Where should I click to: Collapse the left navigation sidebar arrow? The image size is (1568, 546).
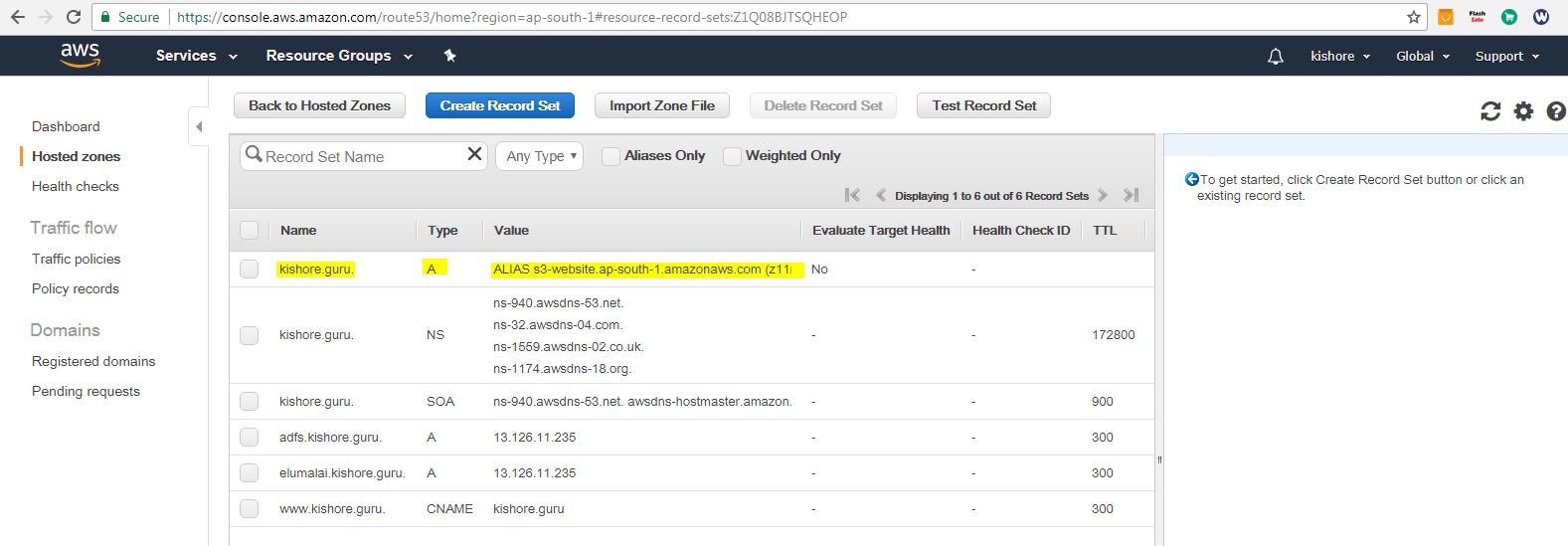pos(199,126)
